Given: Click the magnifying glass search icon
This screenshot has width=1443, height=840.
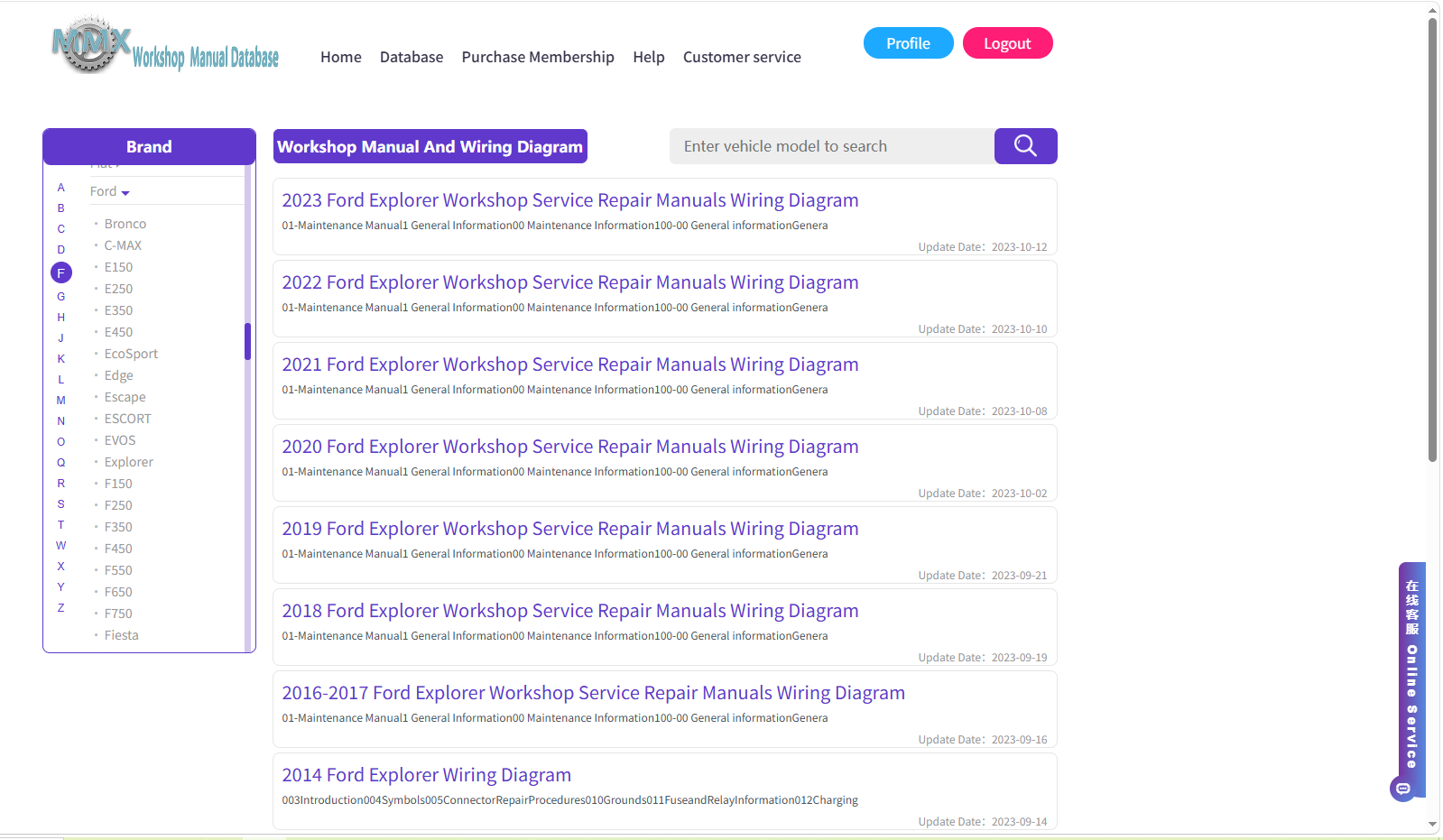Looking at the screenshot, I should point(1025,146).
